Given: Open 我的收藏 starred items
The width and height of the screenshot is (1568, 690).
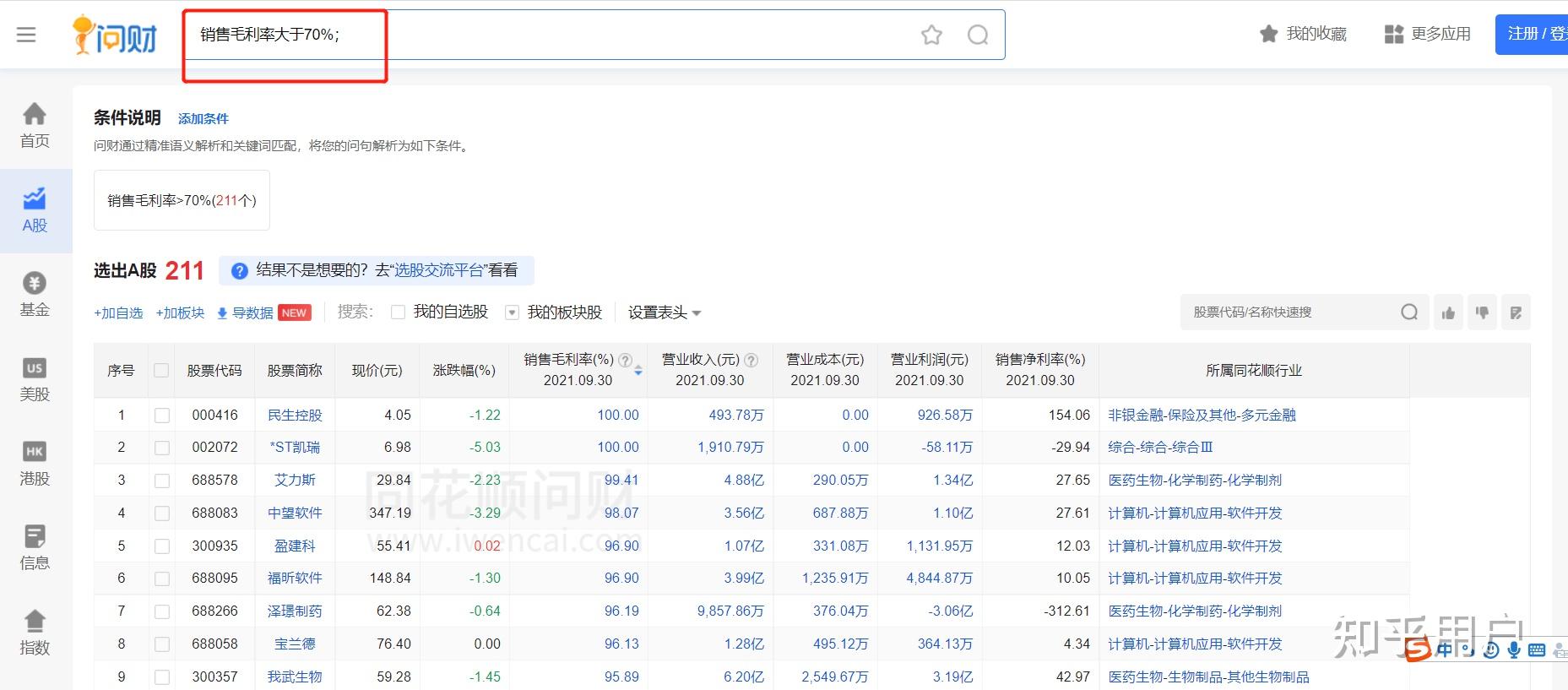Looking at the screenshot, I should click(x=1303, y=34).
